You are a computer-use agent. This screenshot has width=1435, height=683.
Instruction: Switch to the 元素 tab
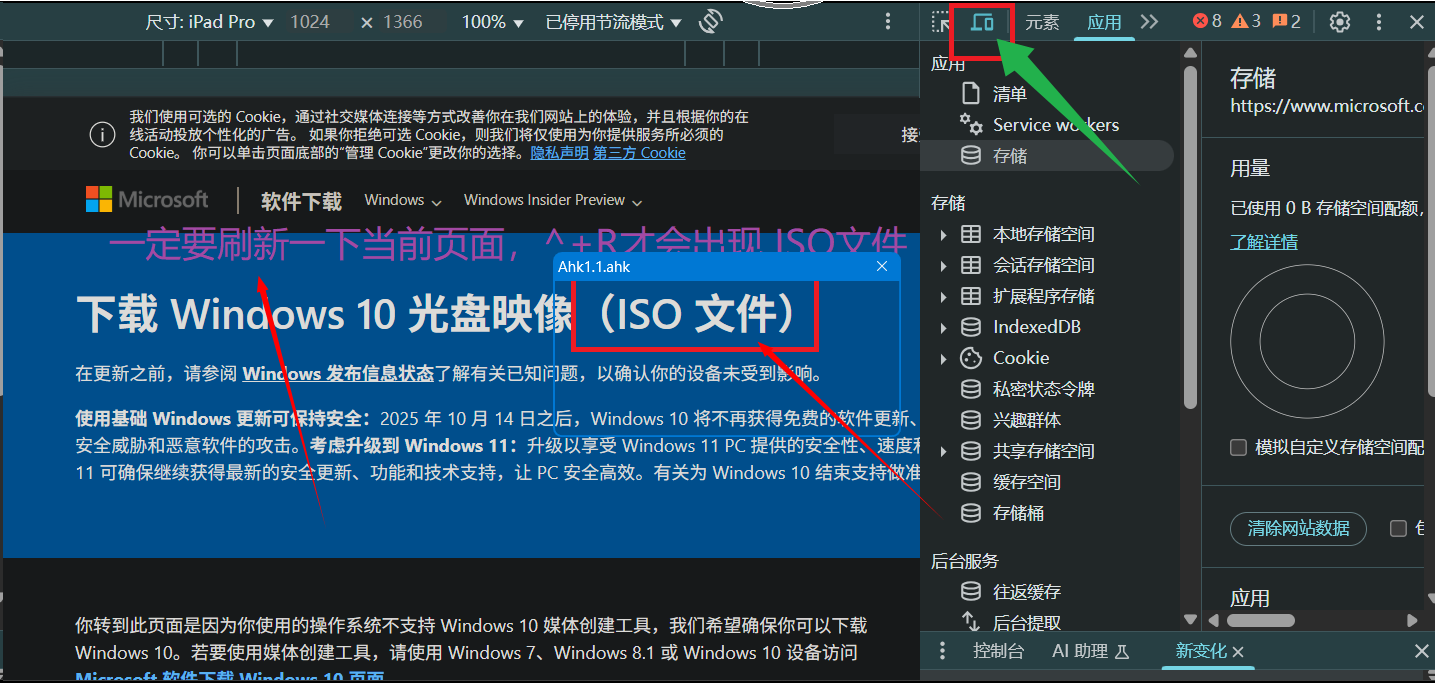point(1042,22)
